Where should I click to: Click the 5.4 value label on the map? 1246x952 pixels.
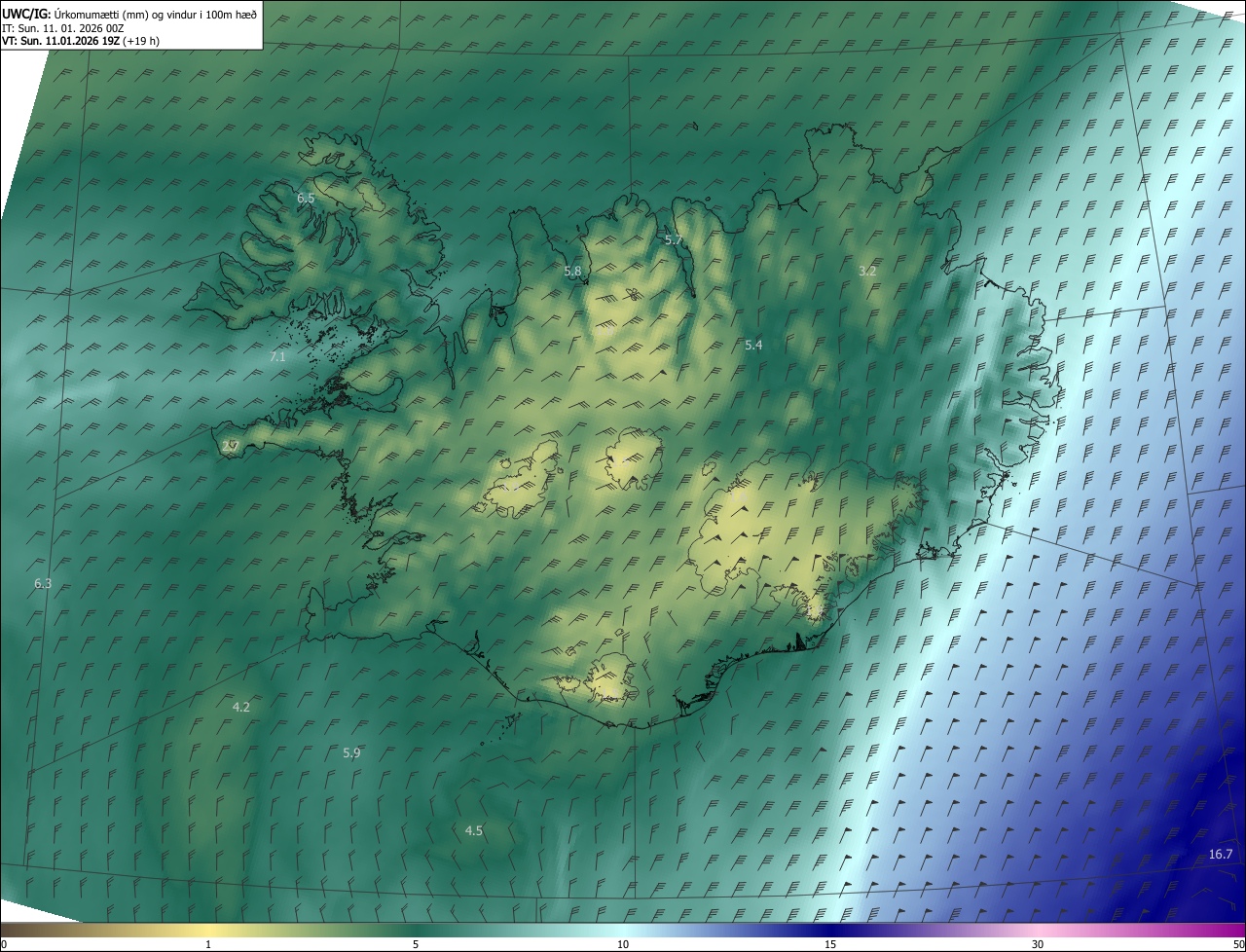point(753,345)
